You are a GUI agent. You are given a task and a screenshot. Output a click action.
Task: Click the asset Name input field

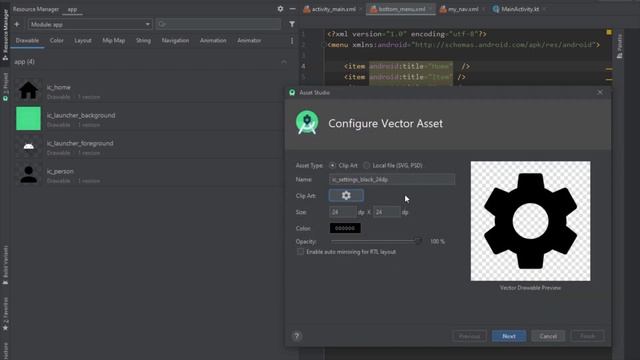pos(392,179)
